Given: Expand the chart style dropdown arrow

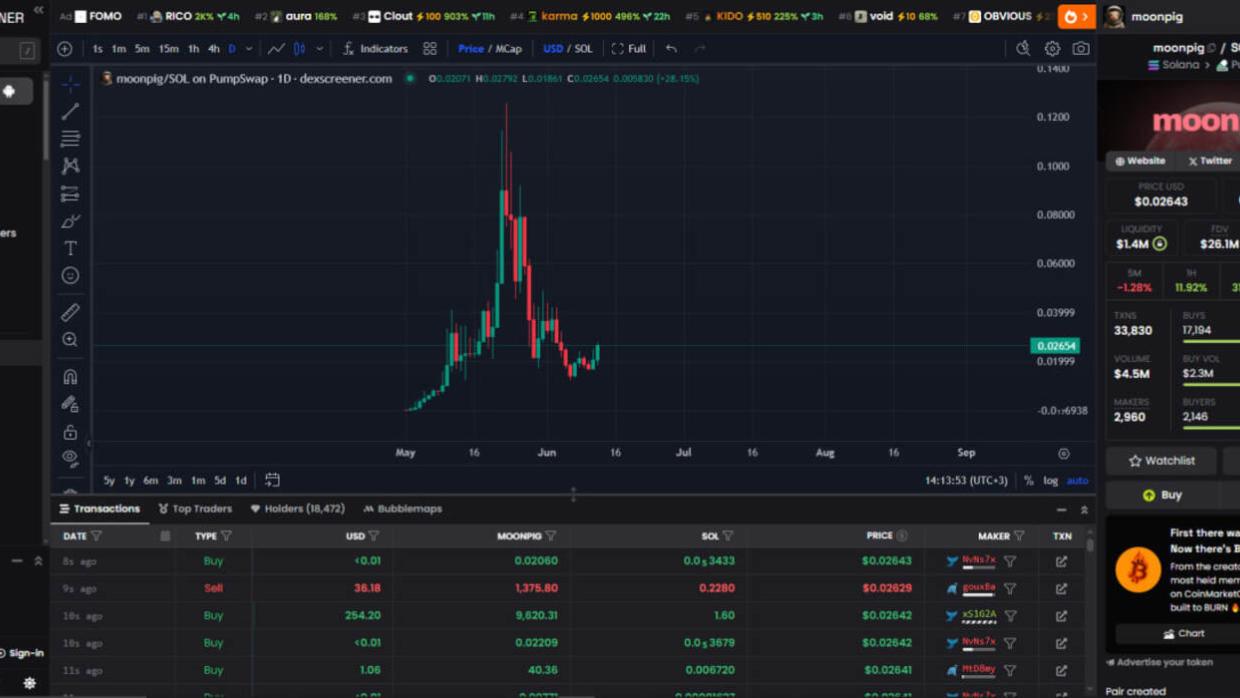Looking at the screenshot, I should (320, 48).
